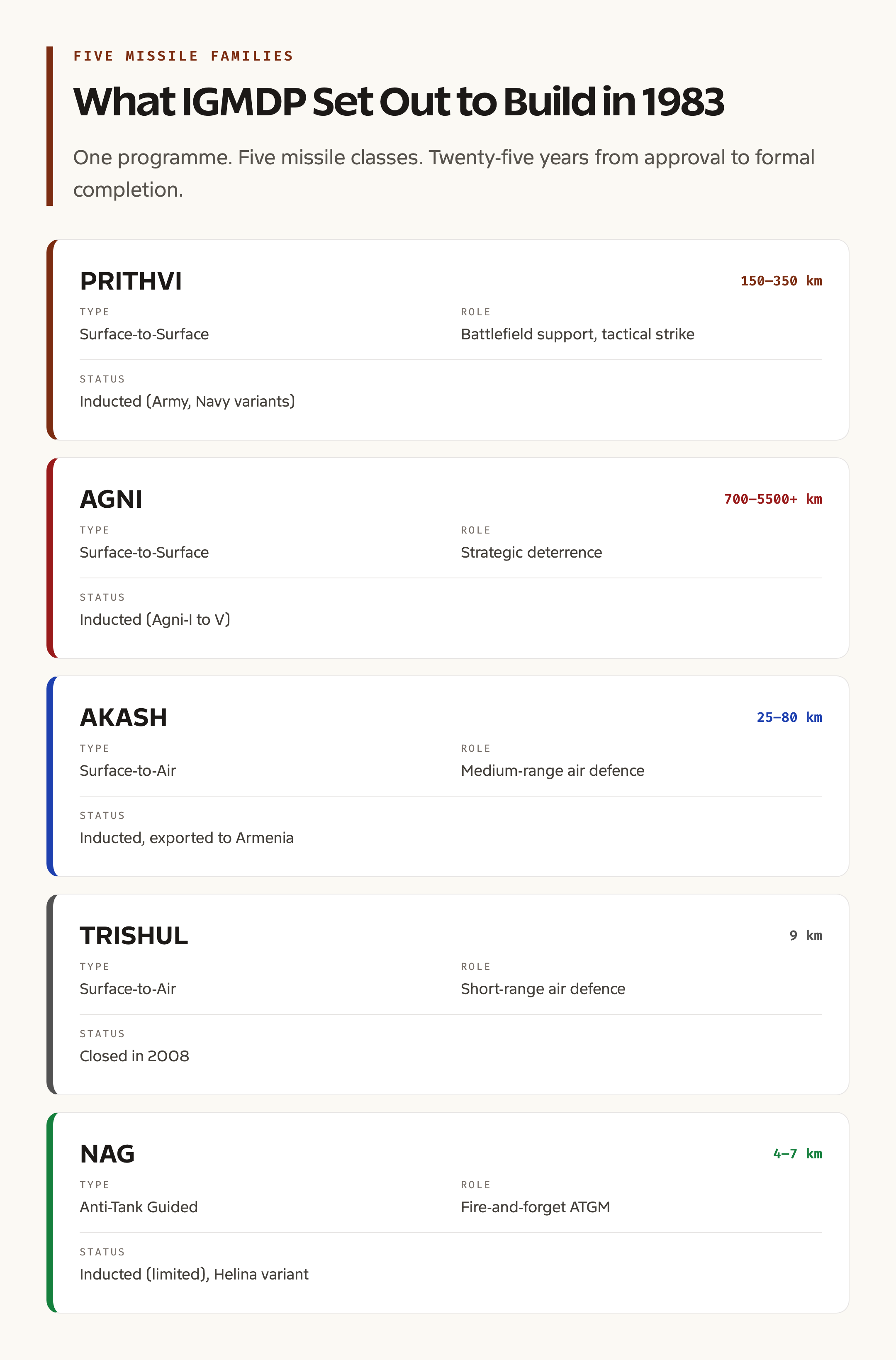Click the NAG missile heading
This screenshot has height=1360, width=896.
tap(107, 1154)
